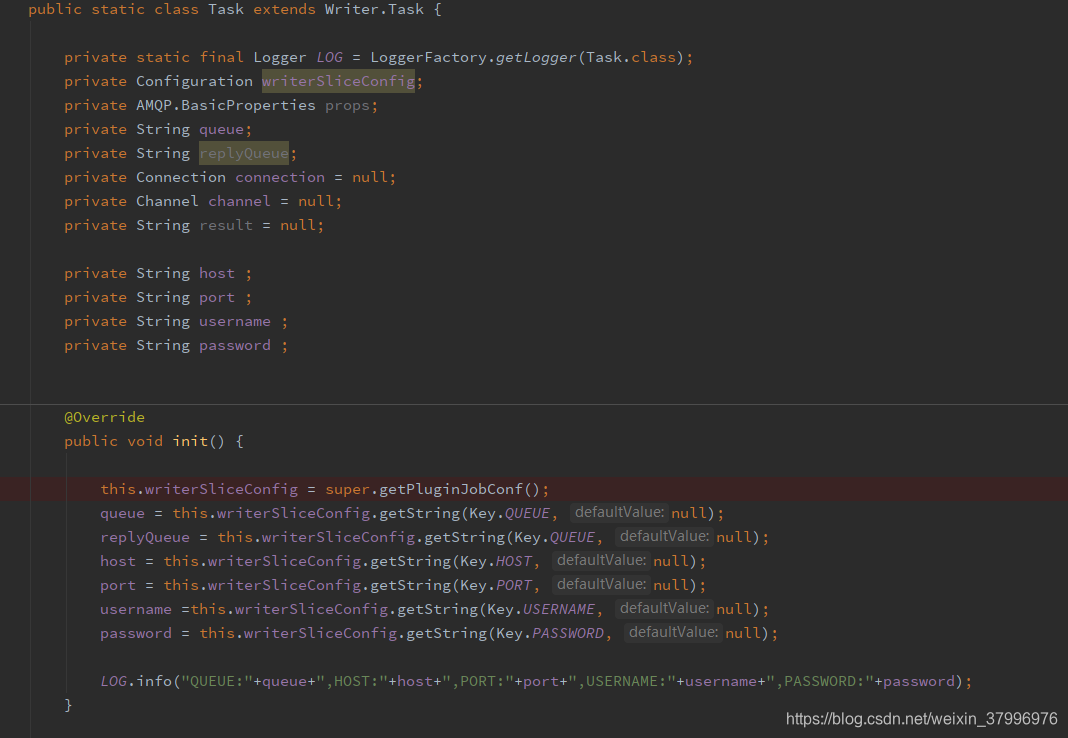Click the "QUEUE:" string literal in LOG.info
Image resolution: width=1068 pixels, height=738 pixels.
[217, 681]
